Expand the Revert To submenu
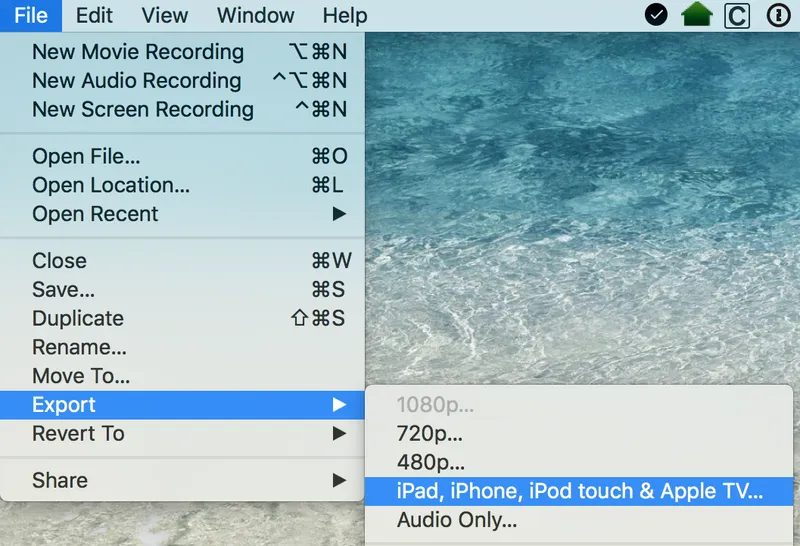Screen dimensions: 800x546 (182, 434)
